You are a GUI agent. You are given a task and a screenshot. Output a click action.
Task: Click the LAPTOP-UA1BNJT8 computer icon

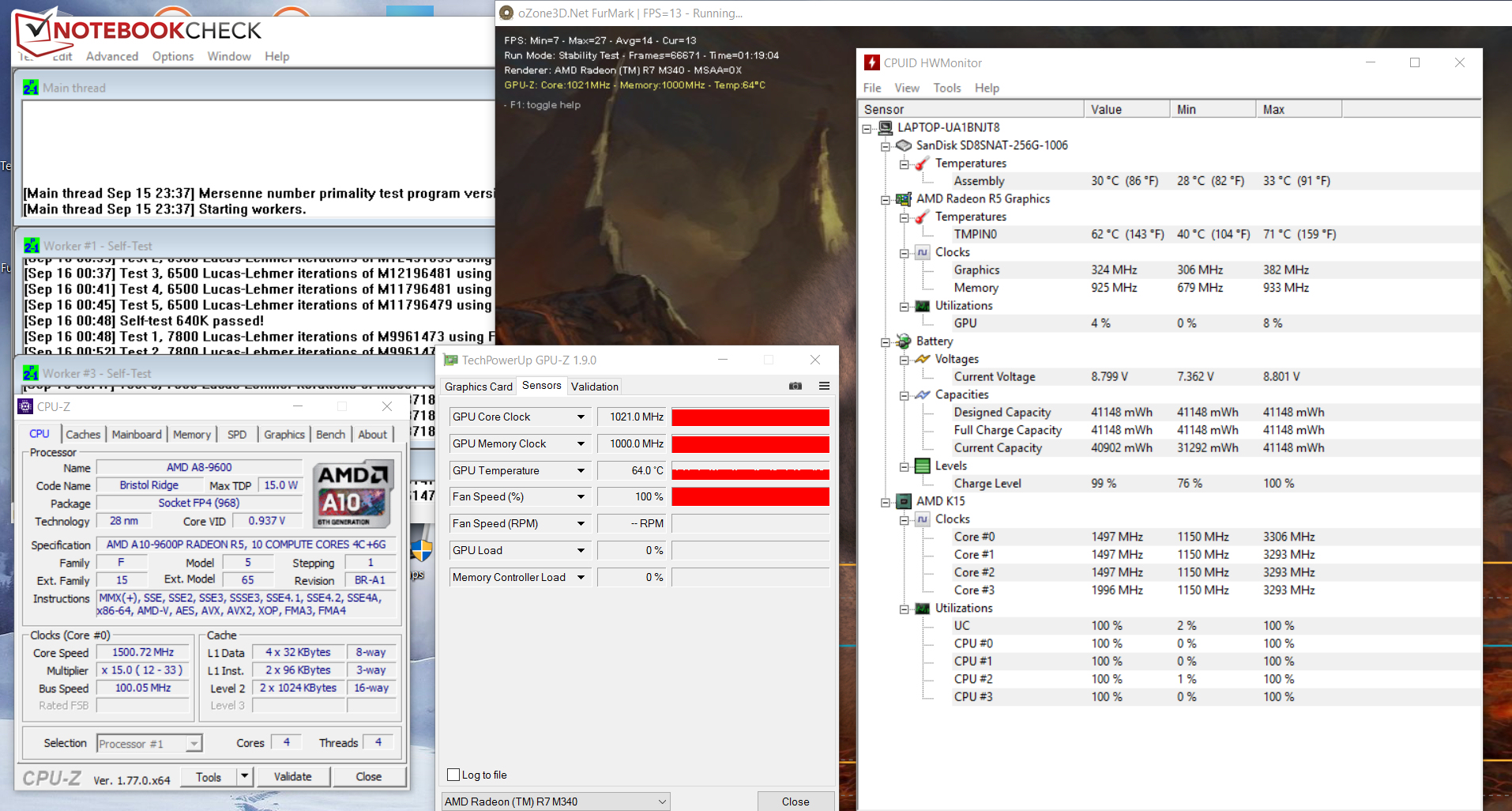point(886,127)
